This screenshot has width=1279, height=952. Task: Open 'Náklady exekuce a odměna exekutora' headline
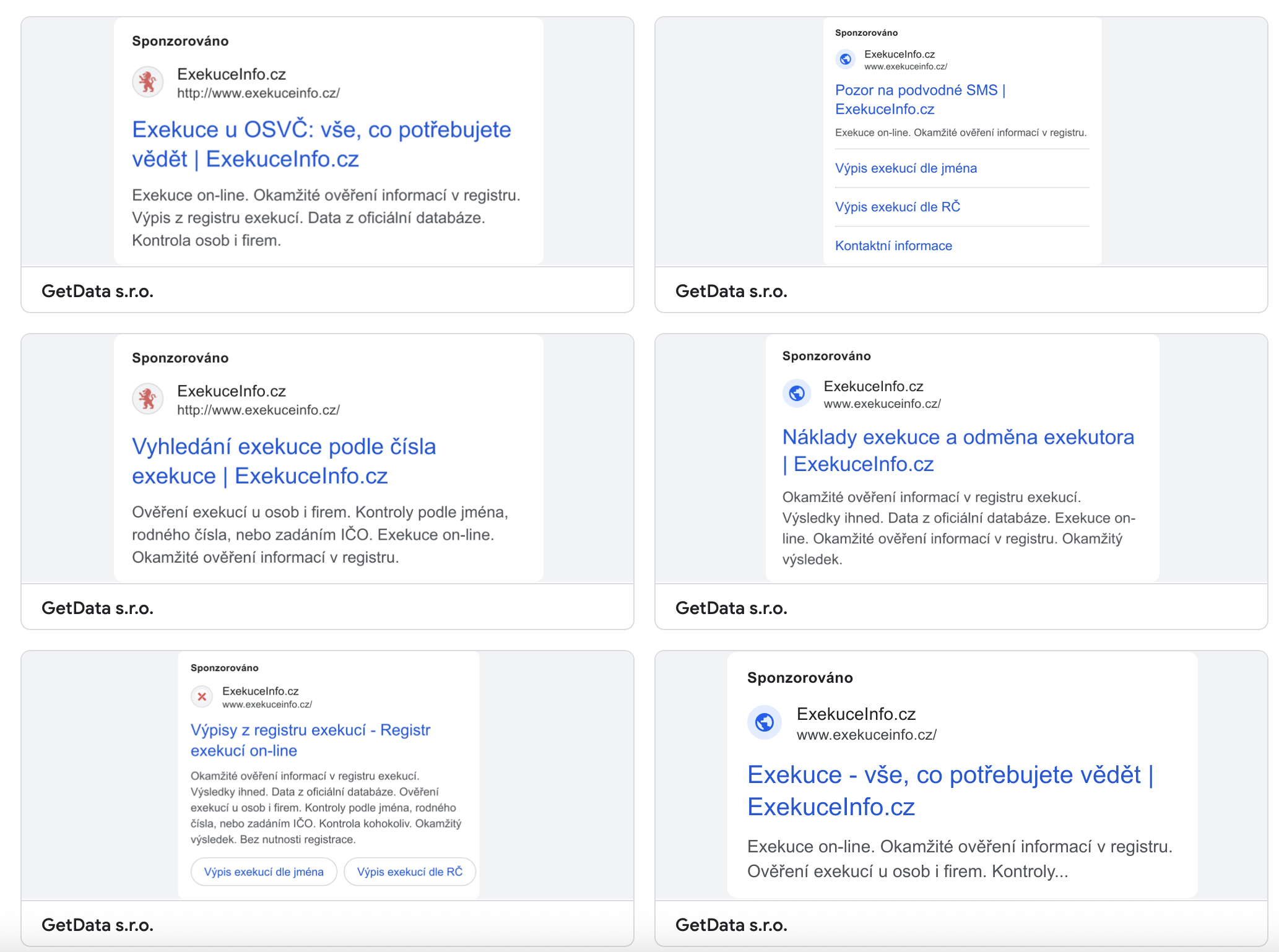(958, 451)
